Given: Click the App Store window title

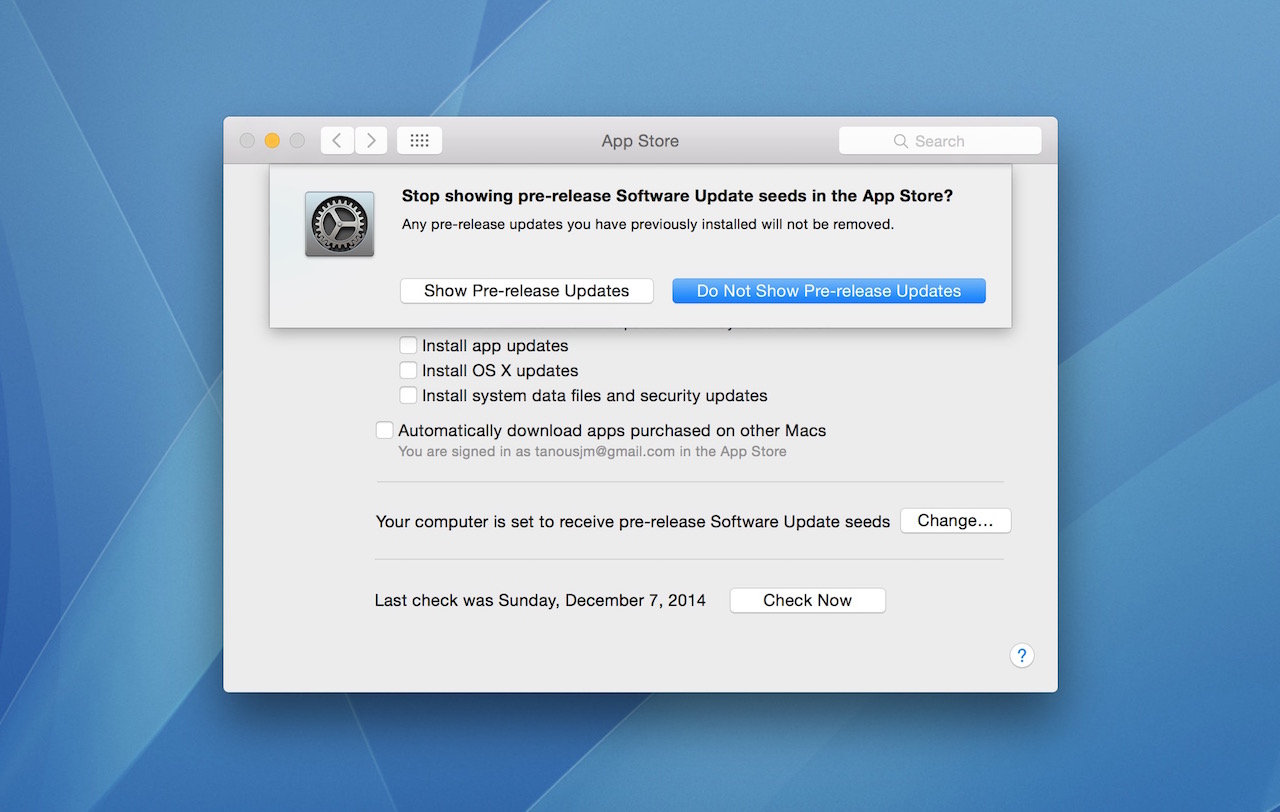Looking at the screenshot, I should 640,141.
